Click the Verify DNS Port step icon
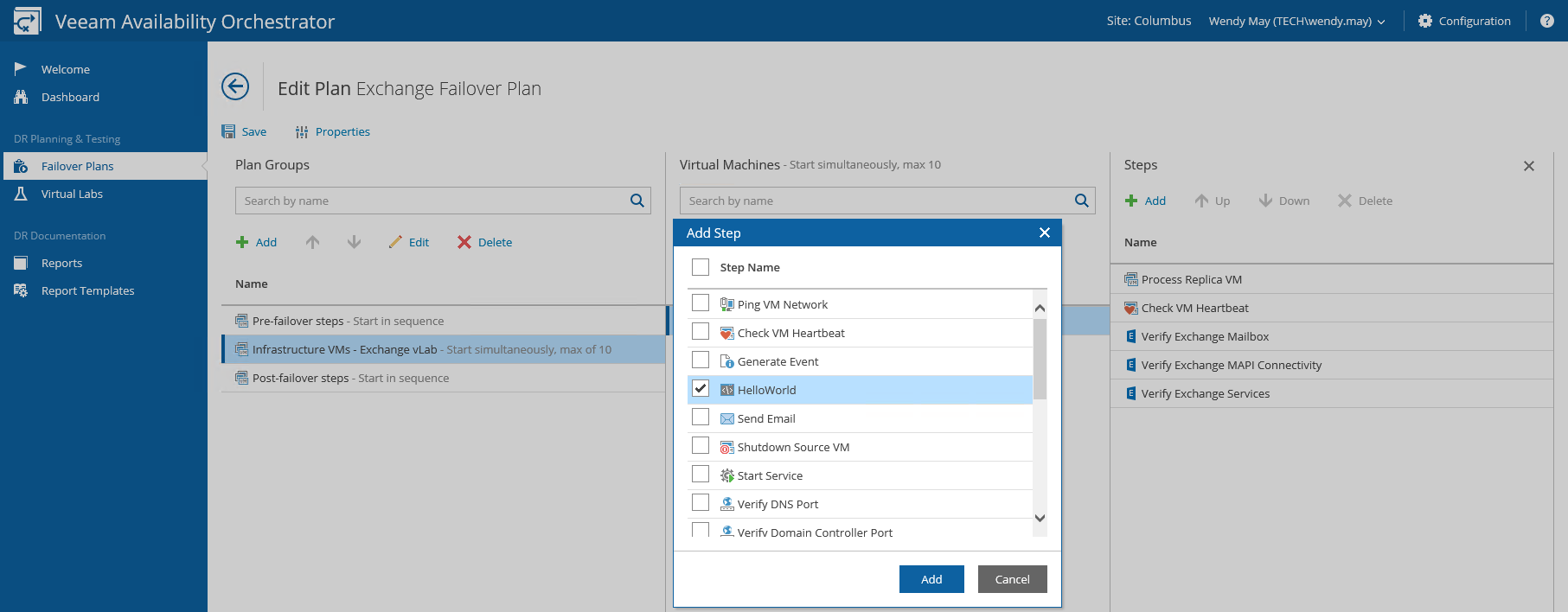1568x612 pixels. click(x=727, y=504)
